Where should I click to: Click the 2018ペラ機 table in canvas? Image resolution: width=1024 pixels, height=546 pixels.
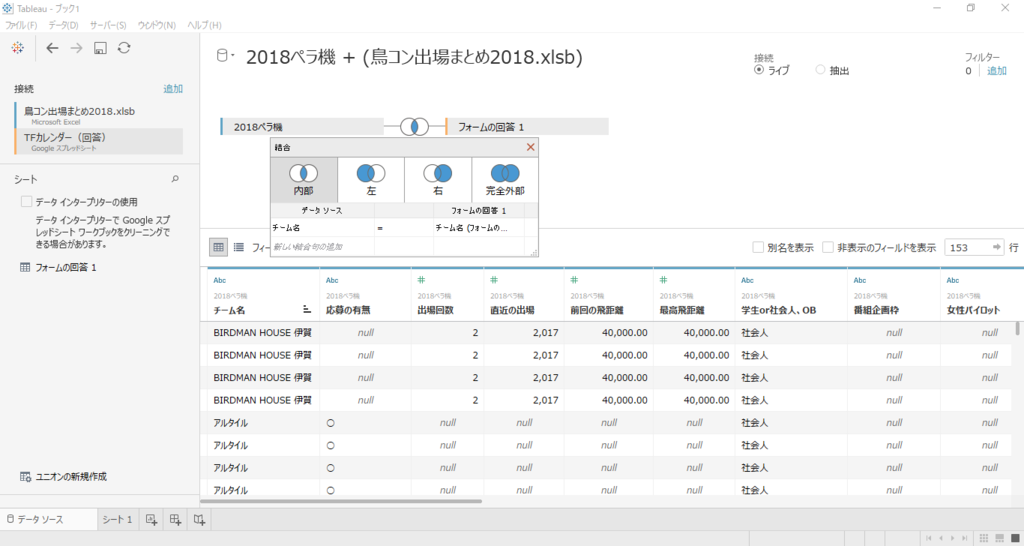pos(302,127)
